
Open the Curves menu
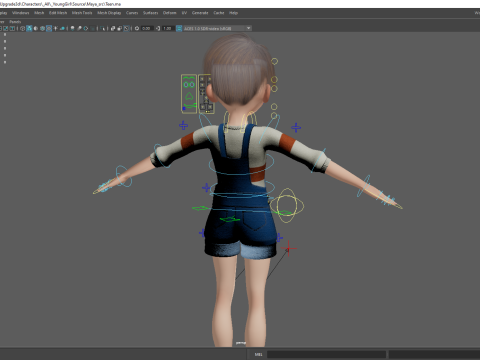click(132, 13)
